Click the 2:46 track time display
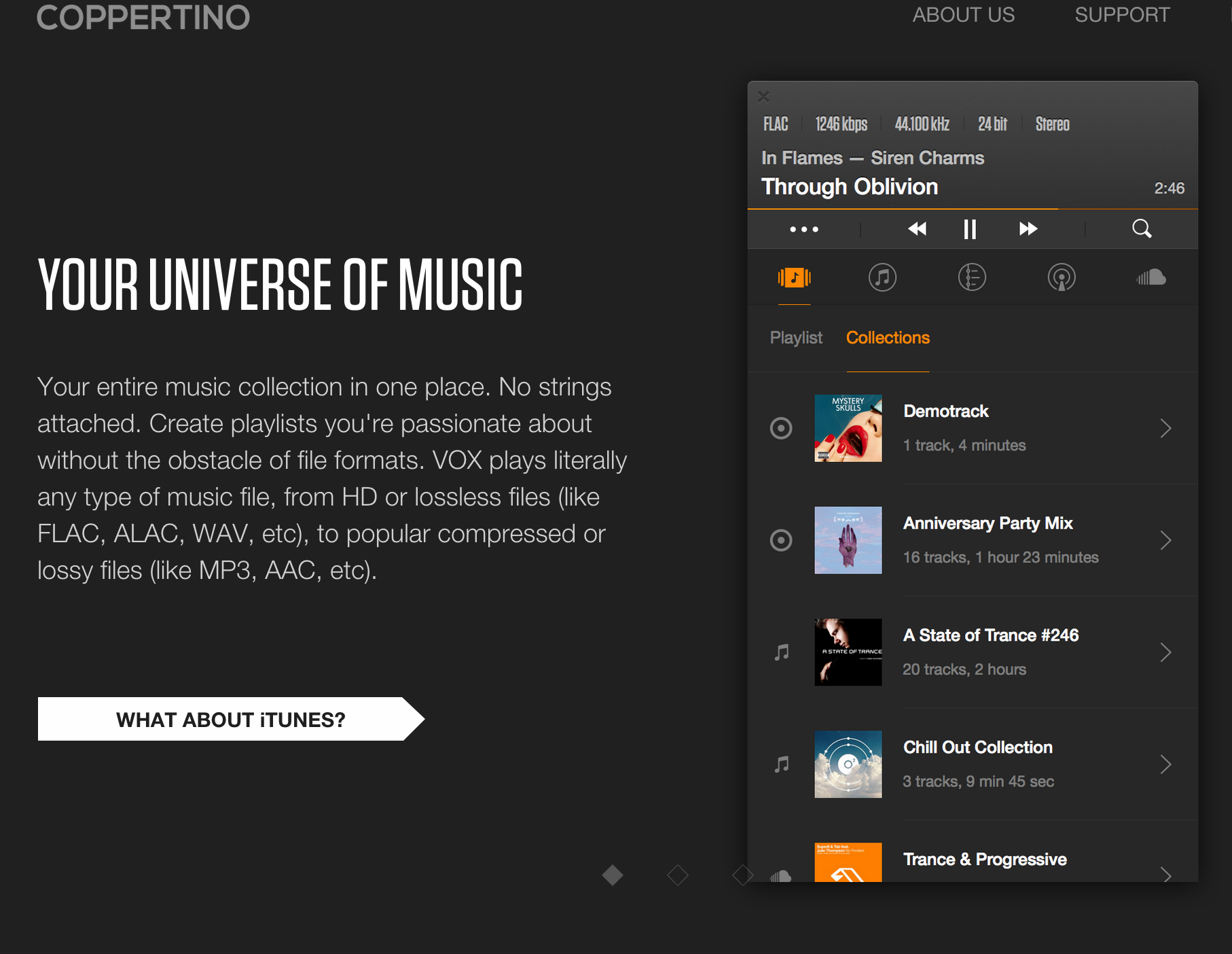This screenshot has width=1232, height=954. (1169, 188)
